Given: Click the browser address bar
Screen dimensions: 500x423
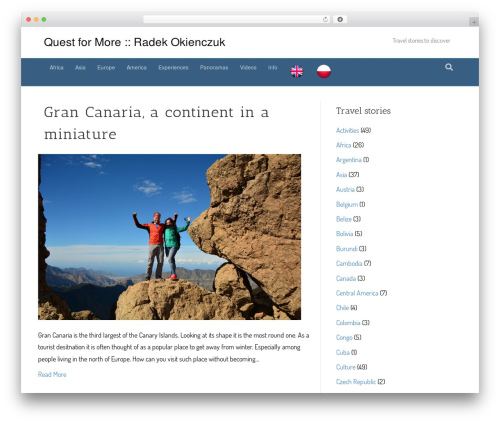Looking at the screenshot, I should tap(237, 19).
